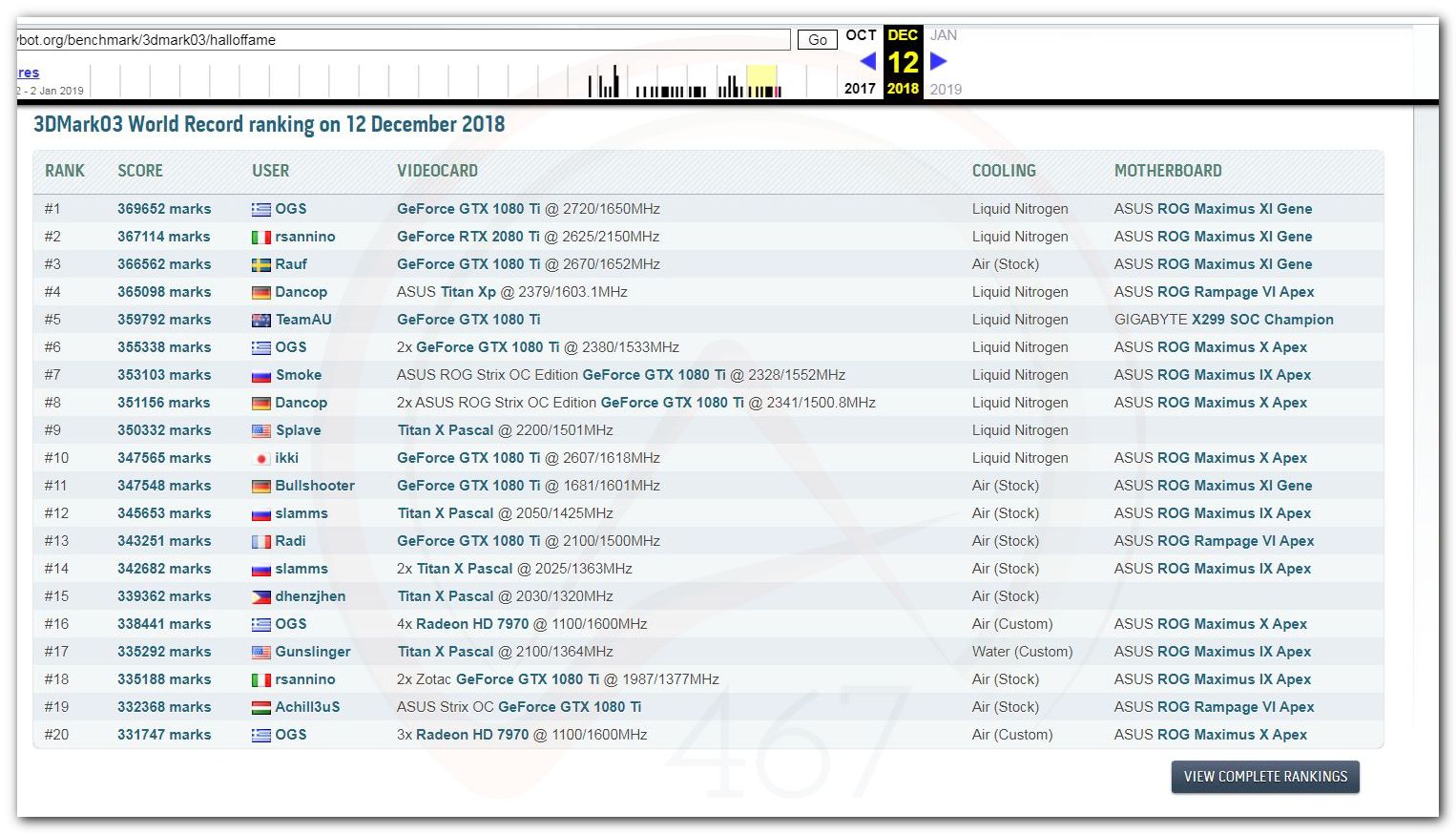
Task: Open the 343251 marks score link
Action: tap(164, 541)
